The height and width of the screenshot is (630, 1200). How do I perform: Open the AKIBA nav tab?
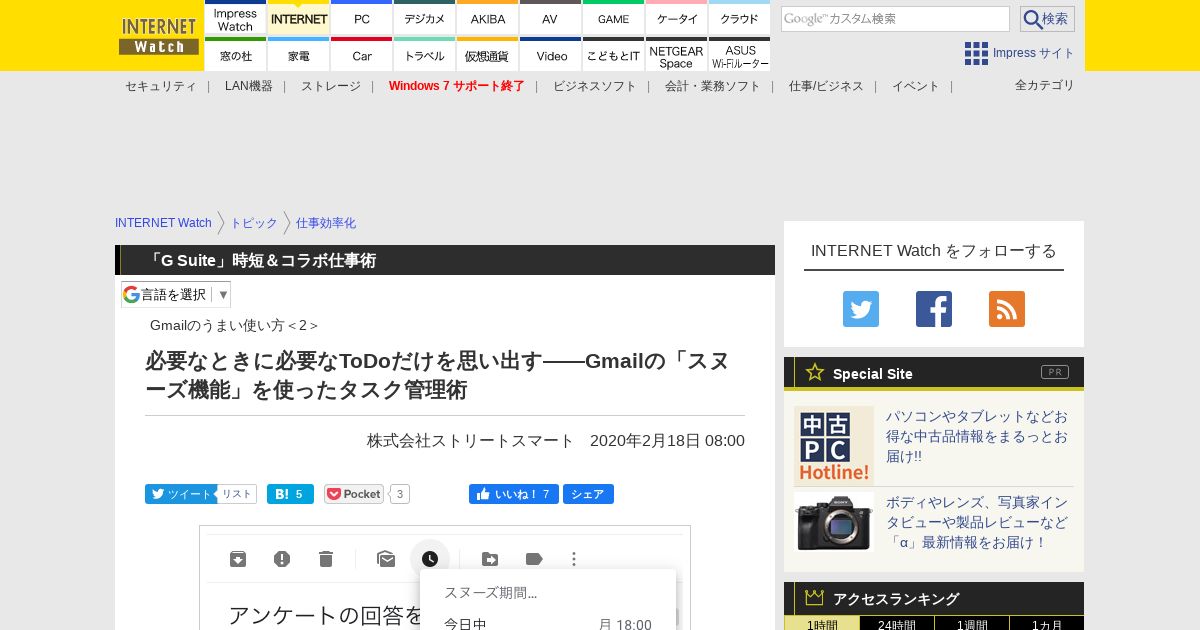tap(488, 18)
